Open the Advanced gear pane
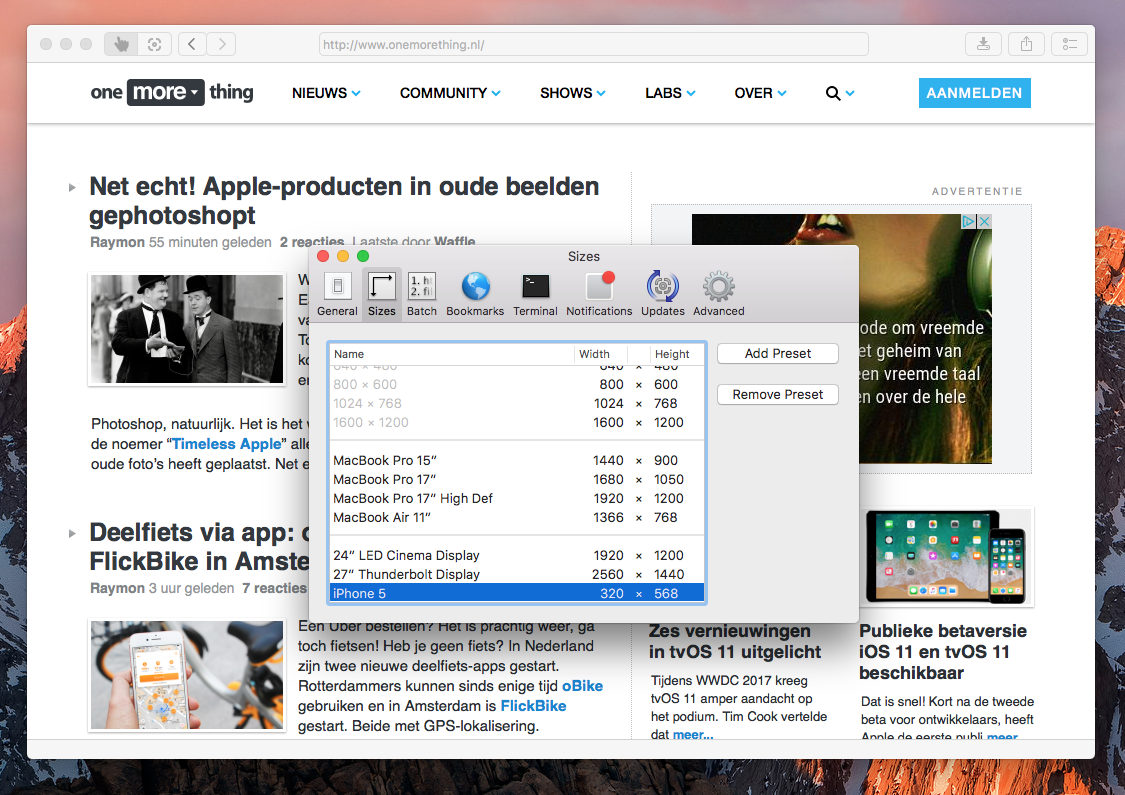The height and width of the screenshot is (795, 1125). click(x=718, y=294)
